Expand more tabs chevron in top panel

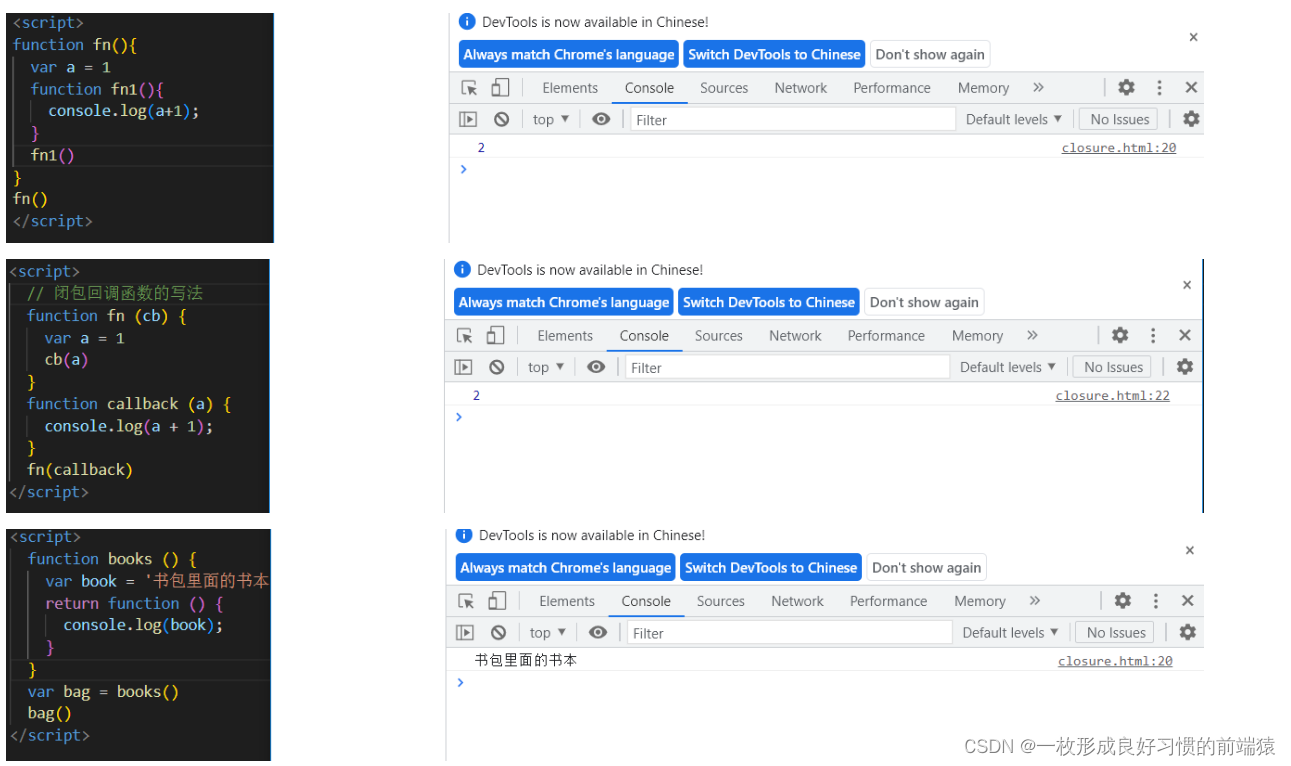1038,88
